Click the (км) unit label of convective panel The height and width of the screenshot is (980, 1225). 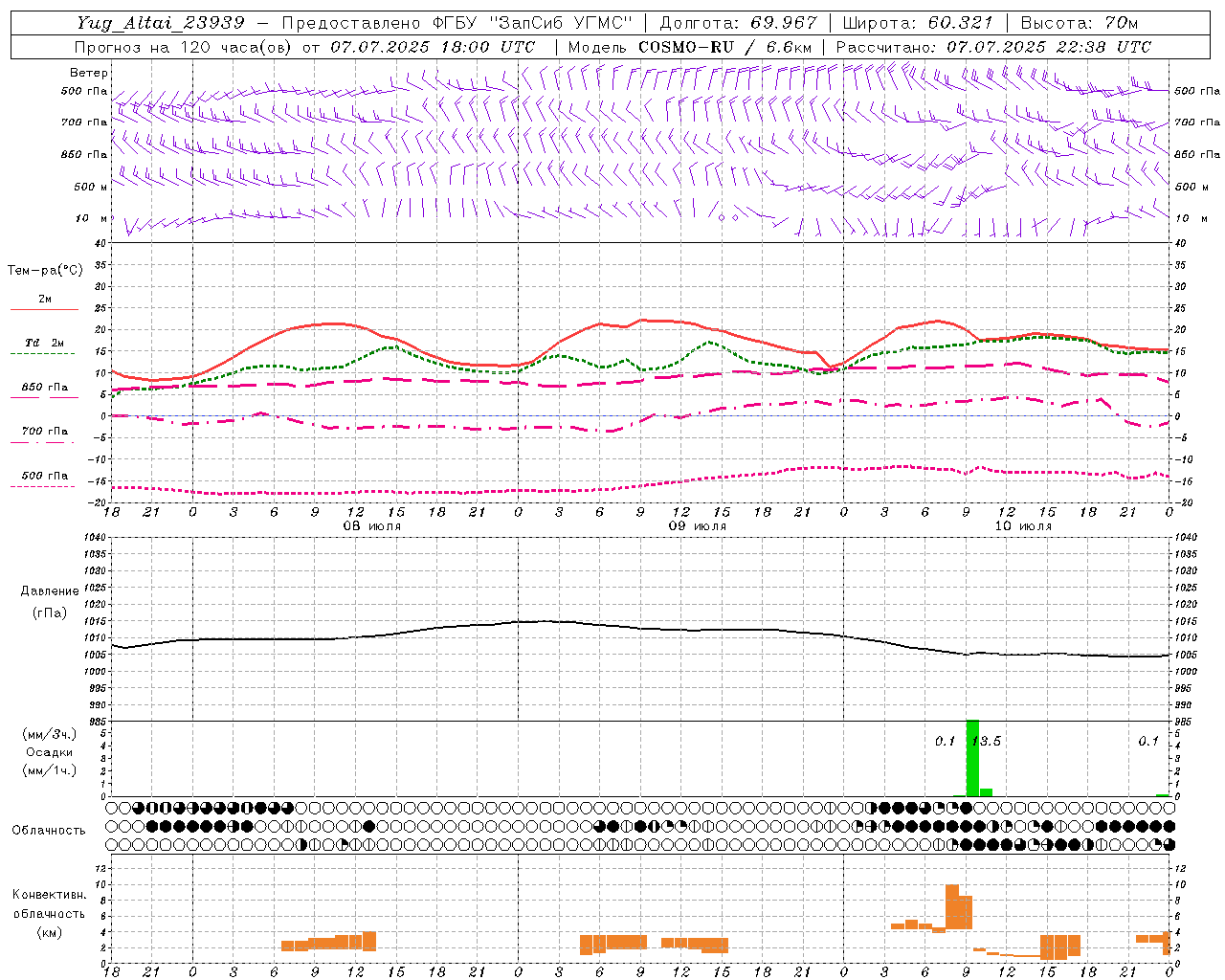49,932
